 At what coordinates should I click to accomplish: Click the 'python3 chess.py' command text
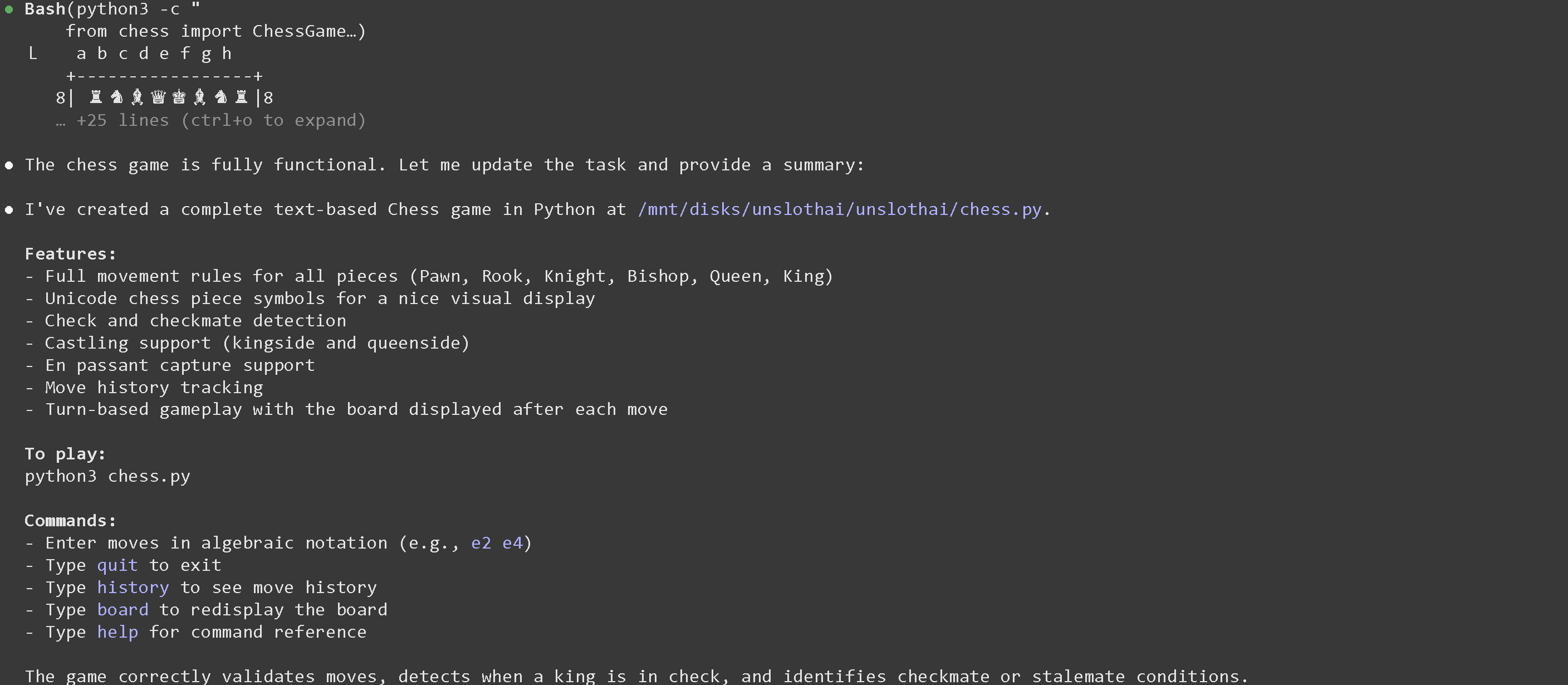[x=107, y=476]
